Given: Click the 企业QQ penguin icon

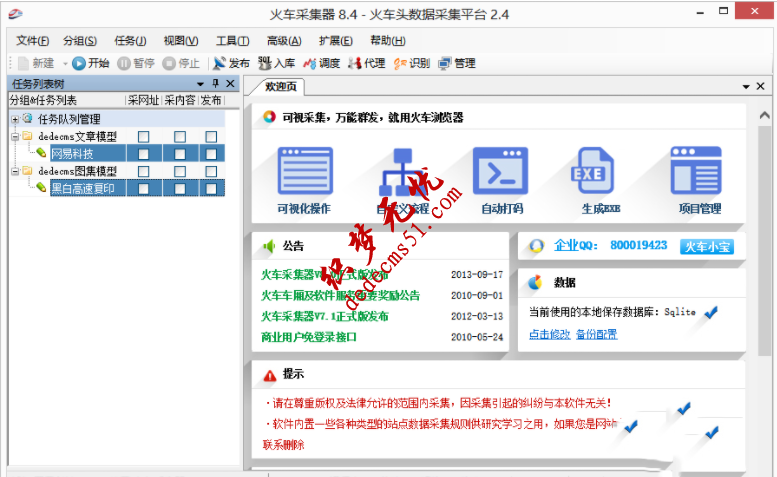Looking at the screenshot, I should coord(536,246).
